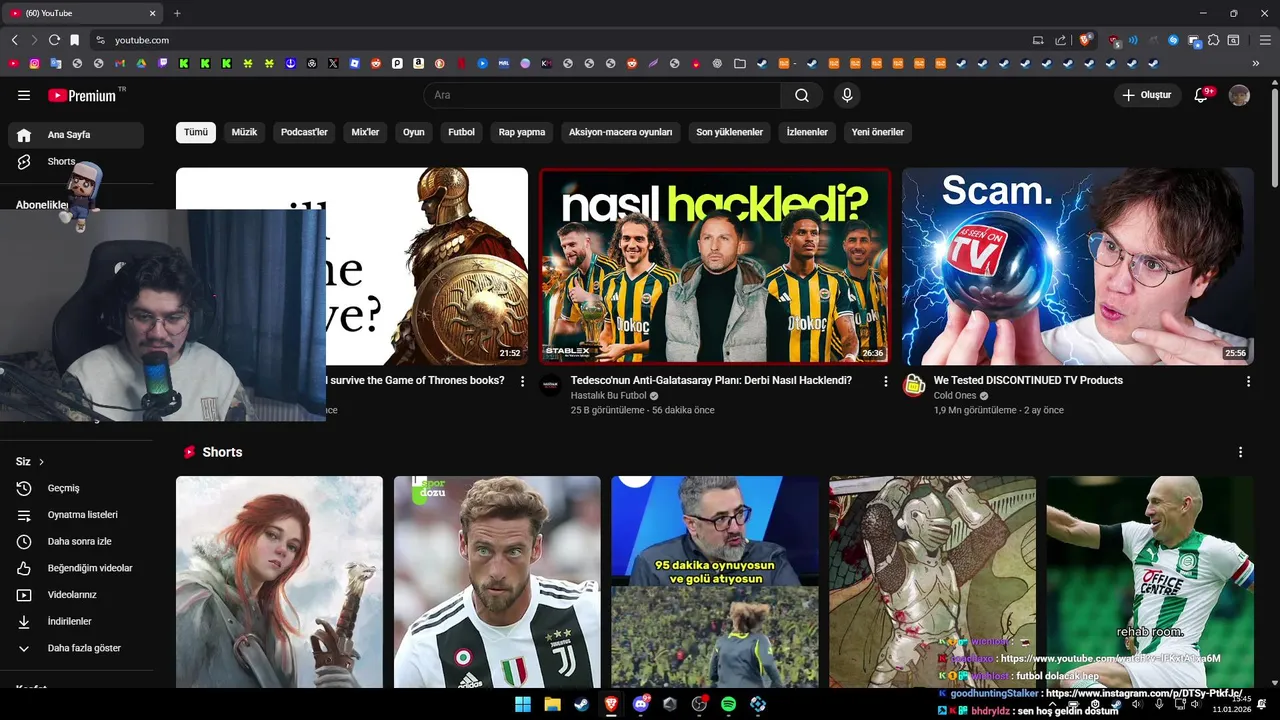
Task: Focus the Ara search field
Action: 602,95
